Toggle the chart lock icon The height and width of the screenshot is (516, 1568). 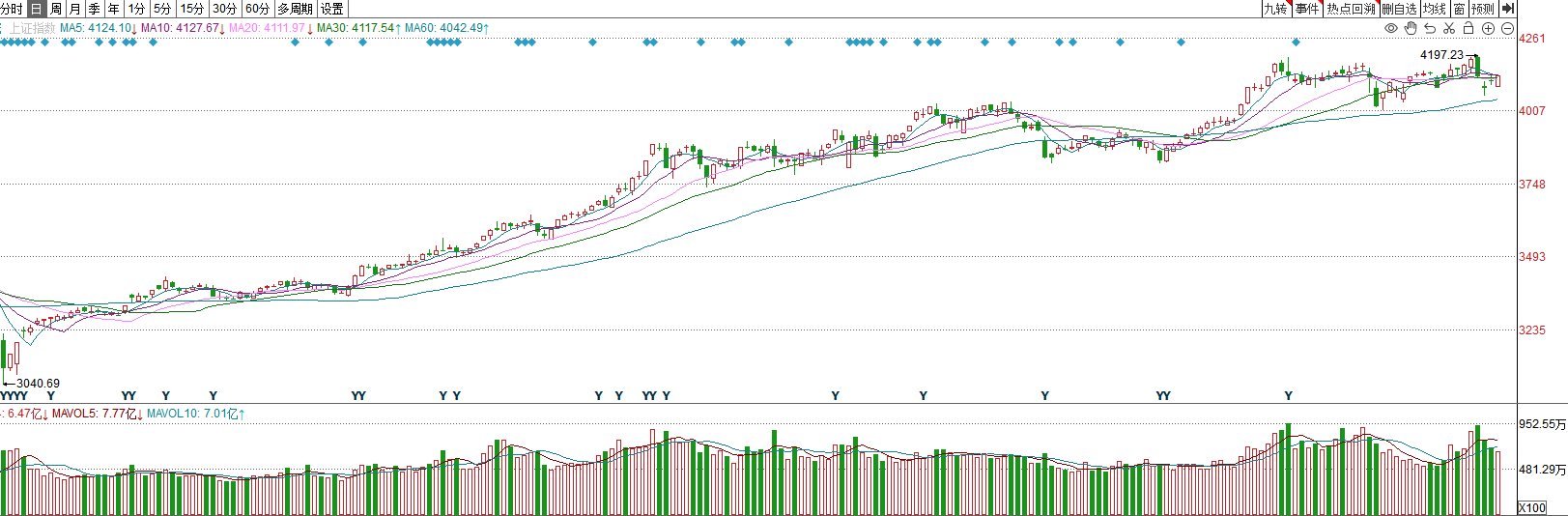tap(1468, 27)
